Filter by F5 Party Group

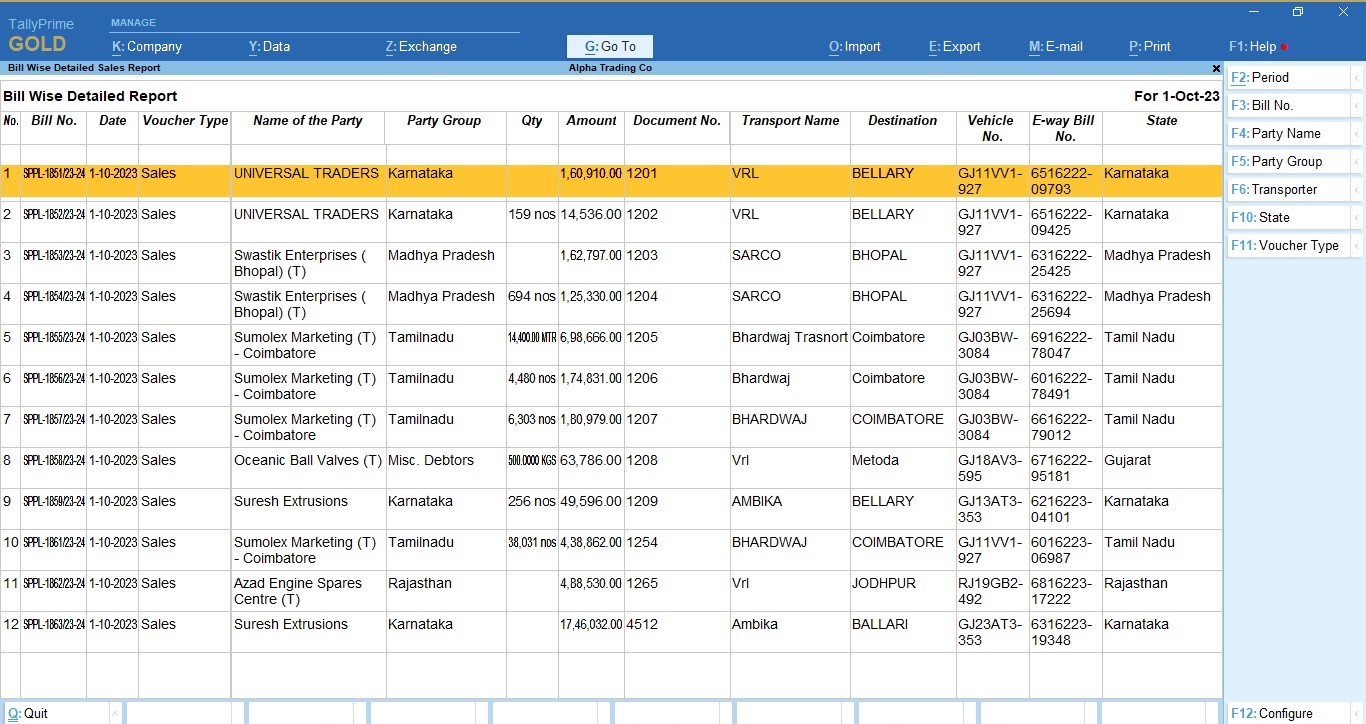click(x=1276, y=161)
